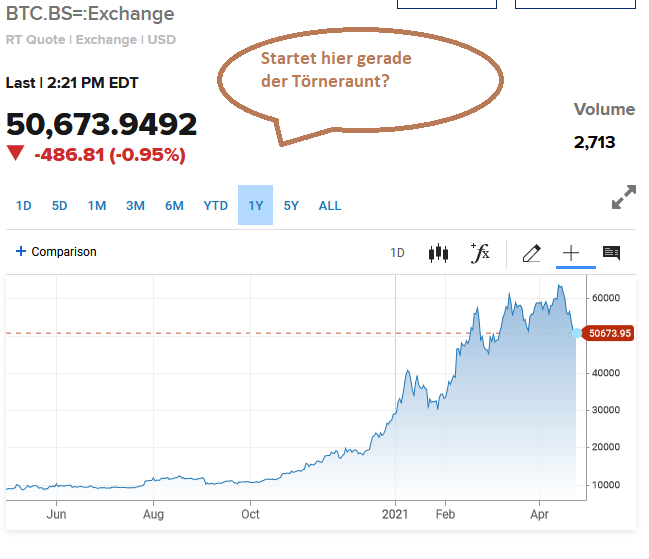
Task: Switch to the 5D time range
Action: [60, 206]
